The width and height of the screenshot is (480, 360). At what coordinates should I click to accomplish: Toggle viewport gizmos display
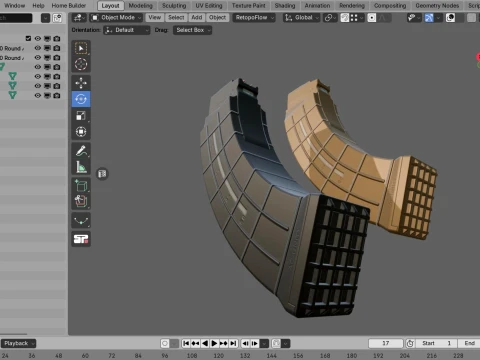coord(429,17)
